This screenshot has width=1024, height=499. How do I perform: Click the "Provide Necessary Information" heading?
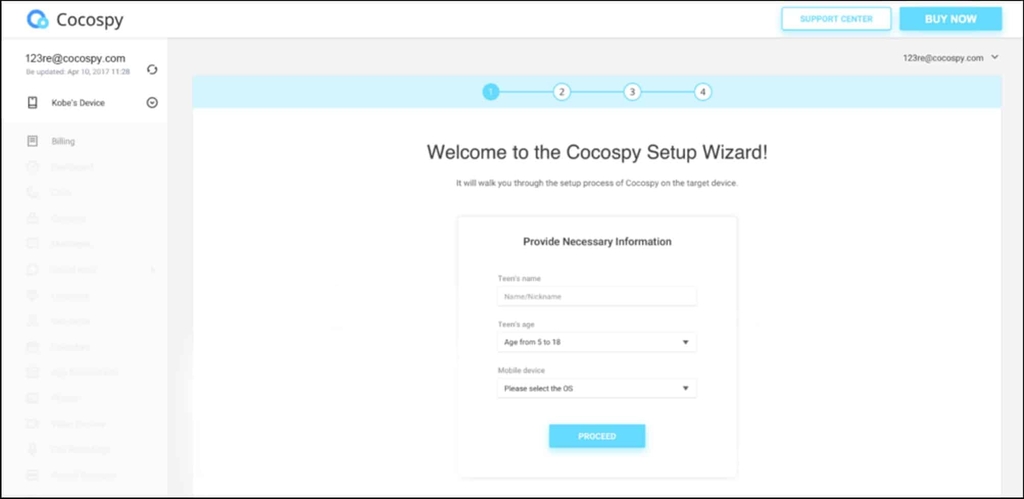597,242
